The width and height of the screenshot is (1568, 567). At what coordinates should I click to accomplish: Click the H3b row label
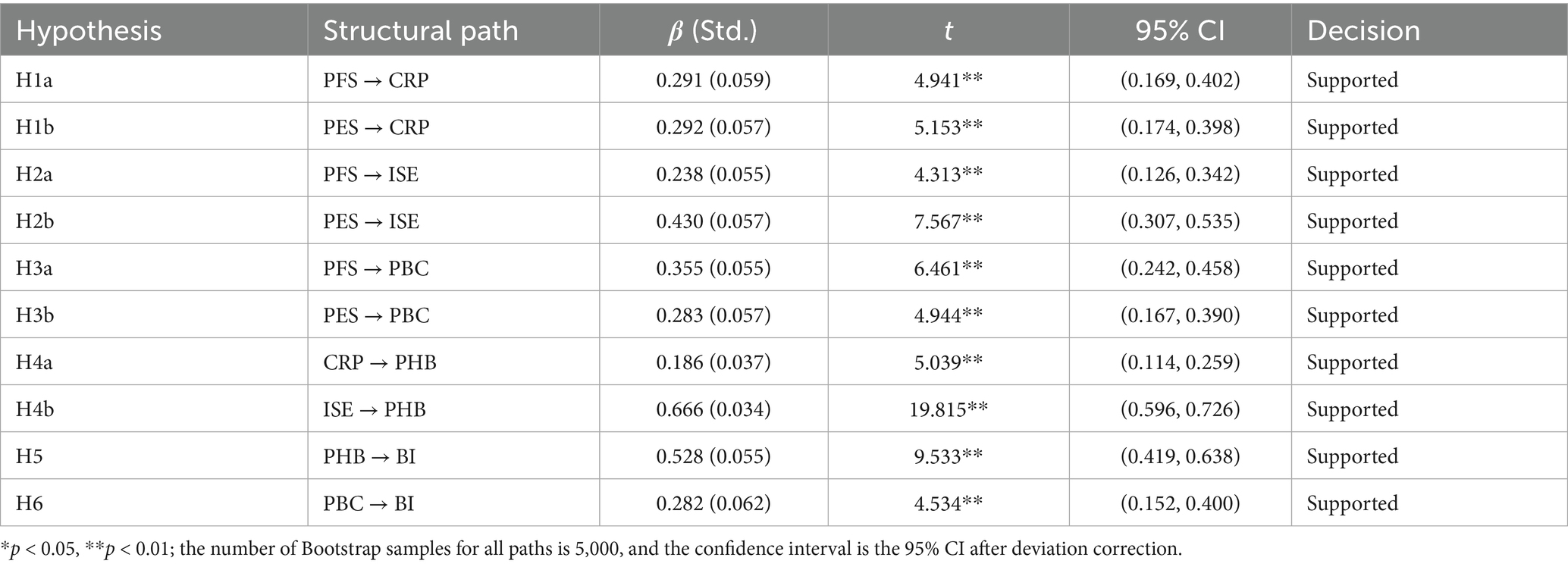coord(35,315)
